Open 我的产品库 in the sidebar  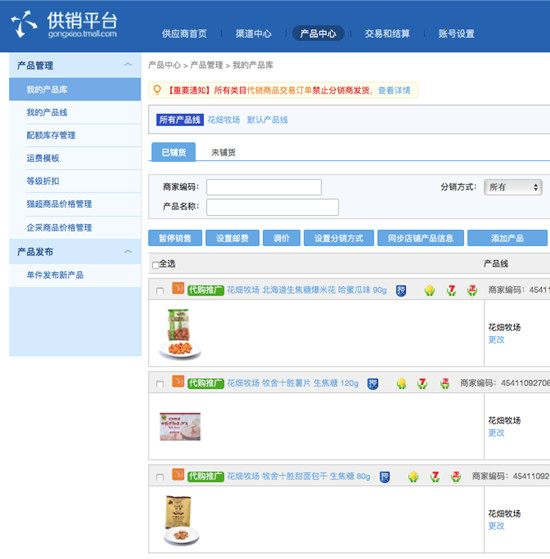(x=75, y=89)
